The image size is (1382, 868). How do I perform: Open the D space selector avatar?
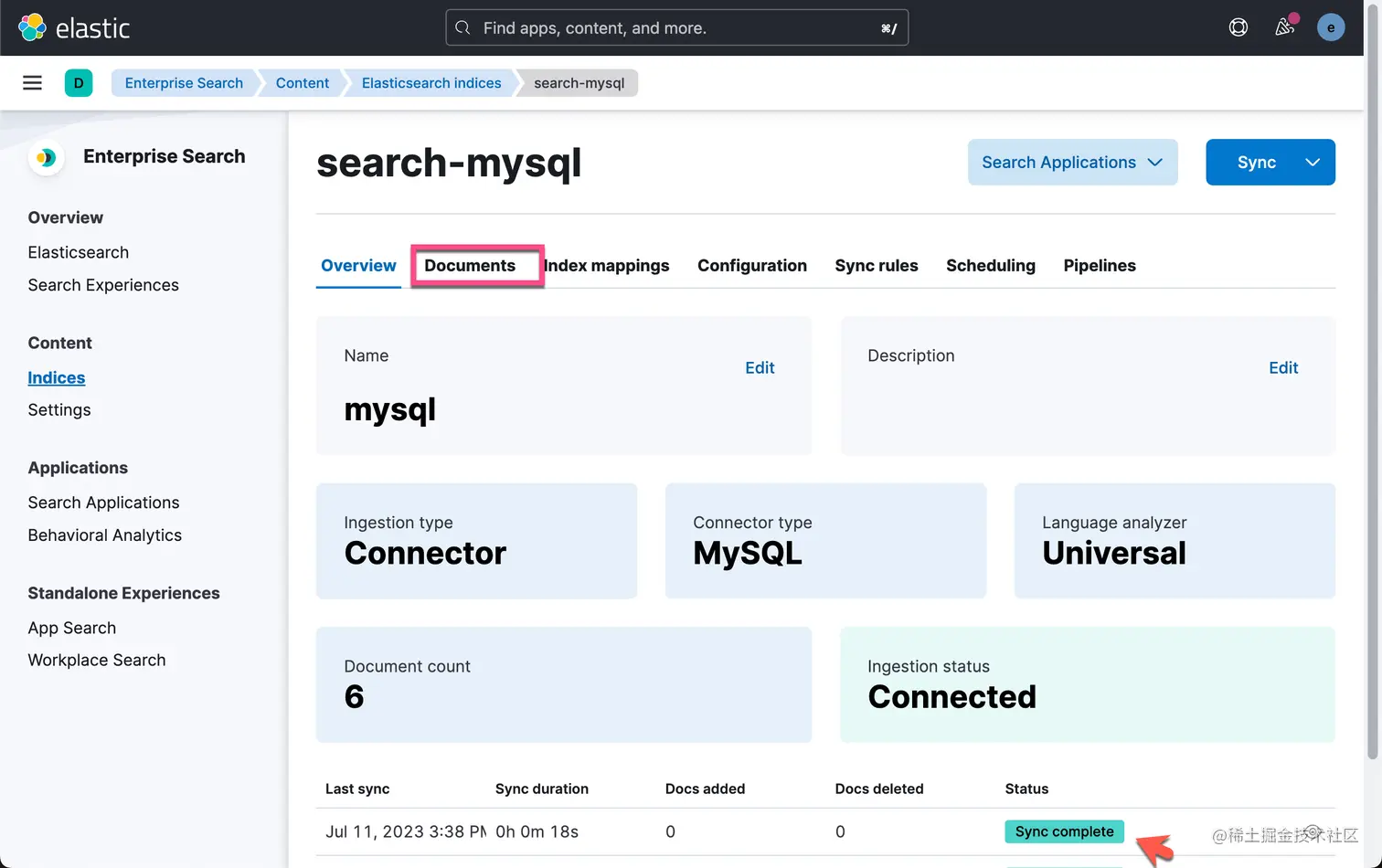pos(79,83)
